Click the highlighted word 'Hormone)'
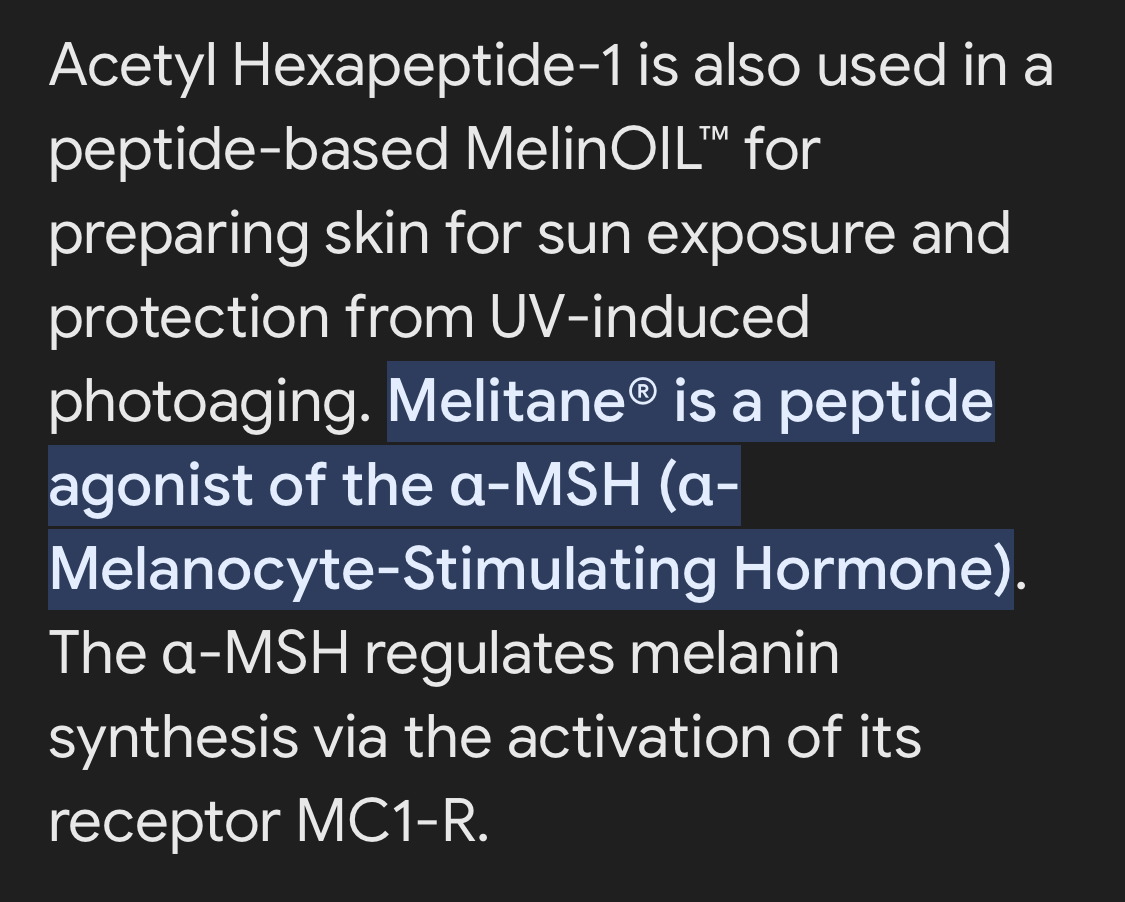 pyautogui.click(x=873, y=570)
